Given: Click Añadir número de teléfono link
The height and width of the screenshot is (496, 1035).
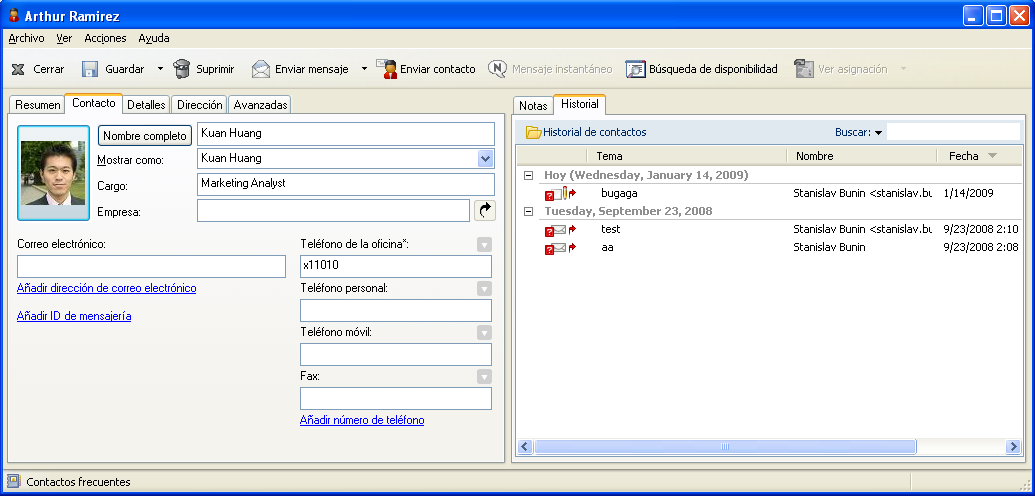Looking at the screenshot, I should (362, 420).
